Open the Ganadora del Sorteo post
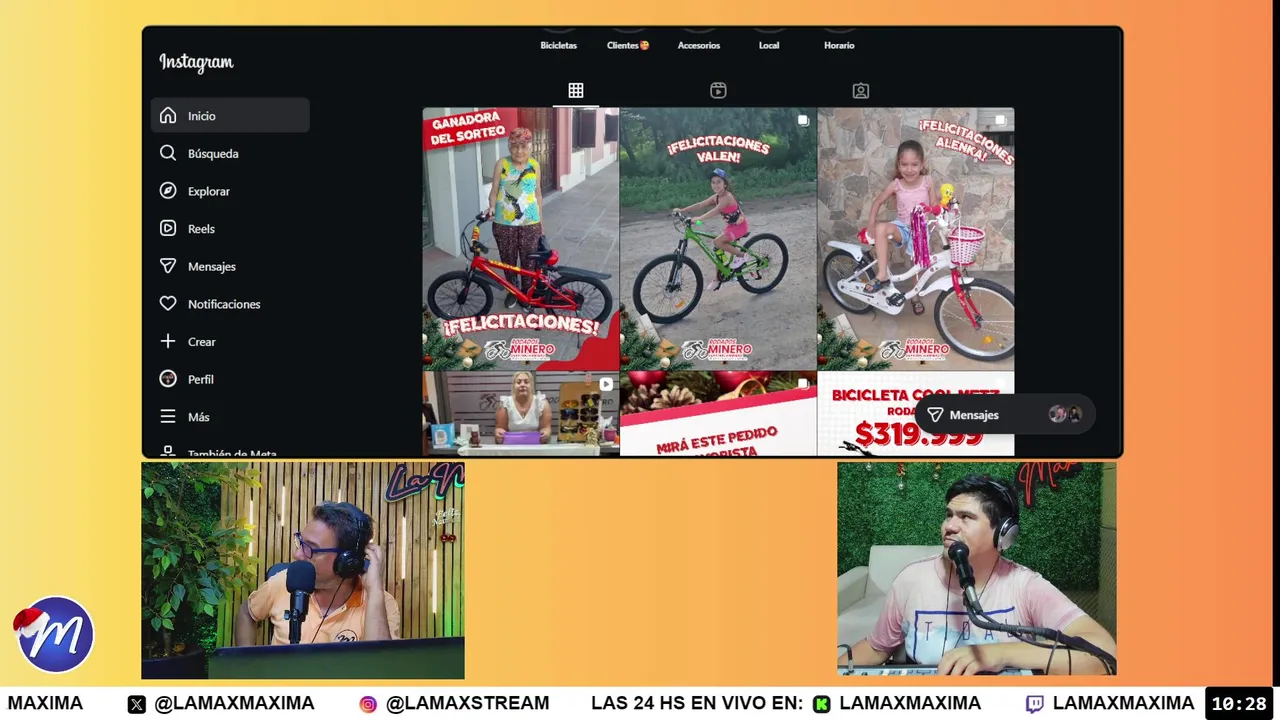 (x=520, y=239)
